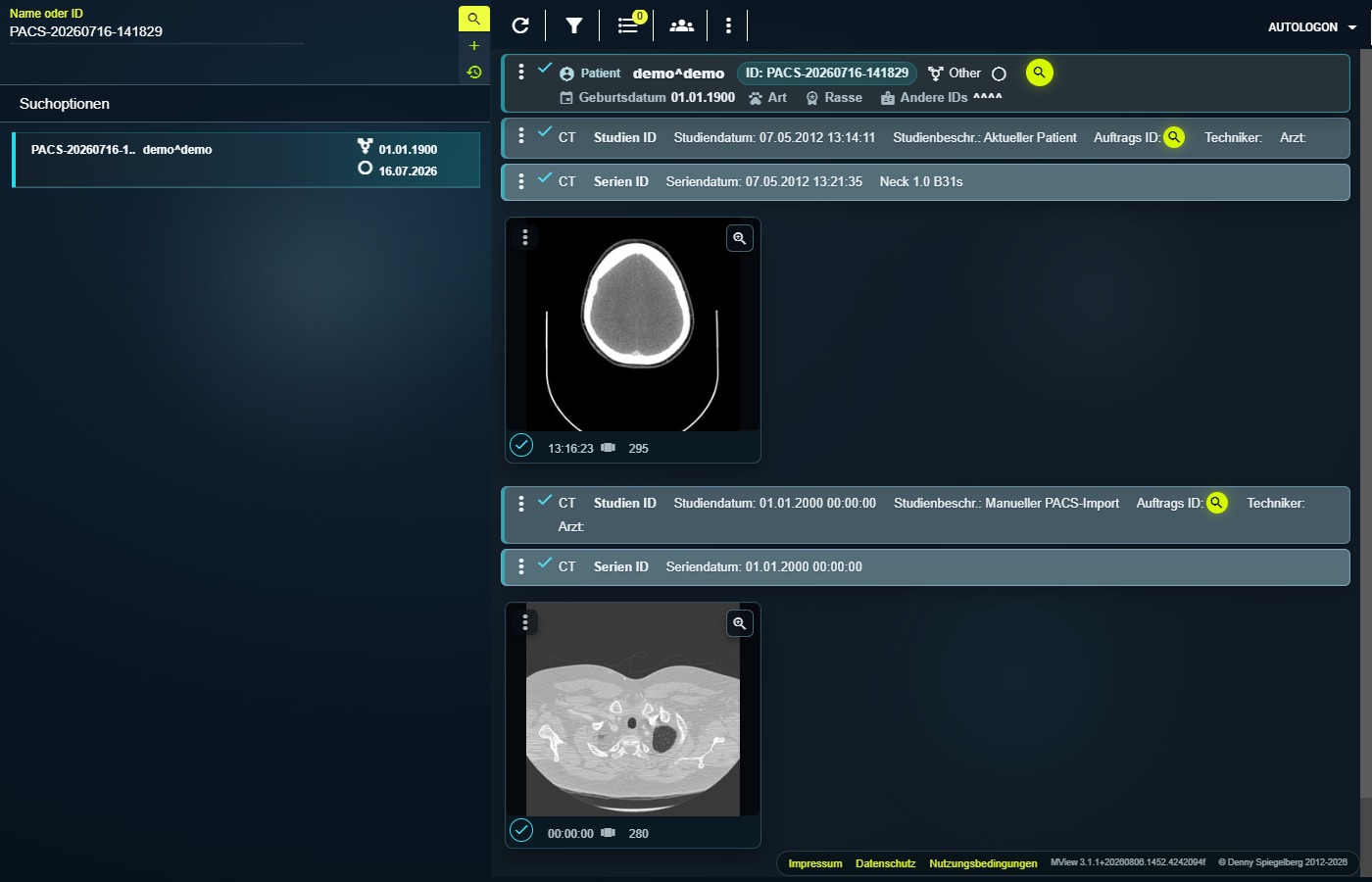Toggle checkmark of study Manueller PACS-Import
This screenshot has width=1372, height=882.
point(545,499)
